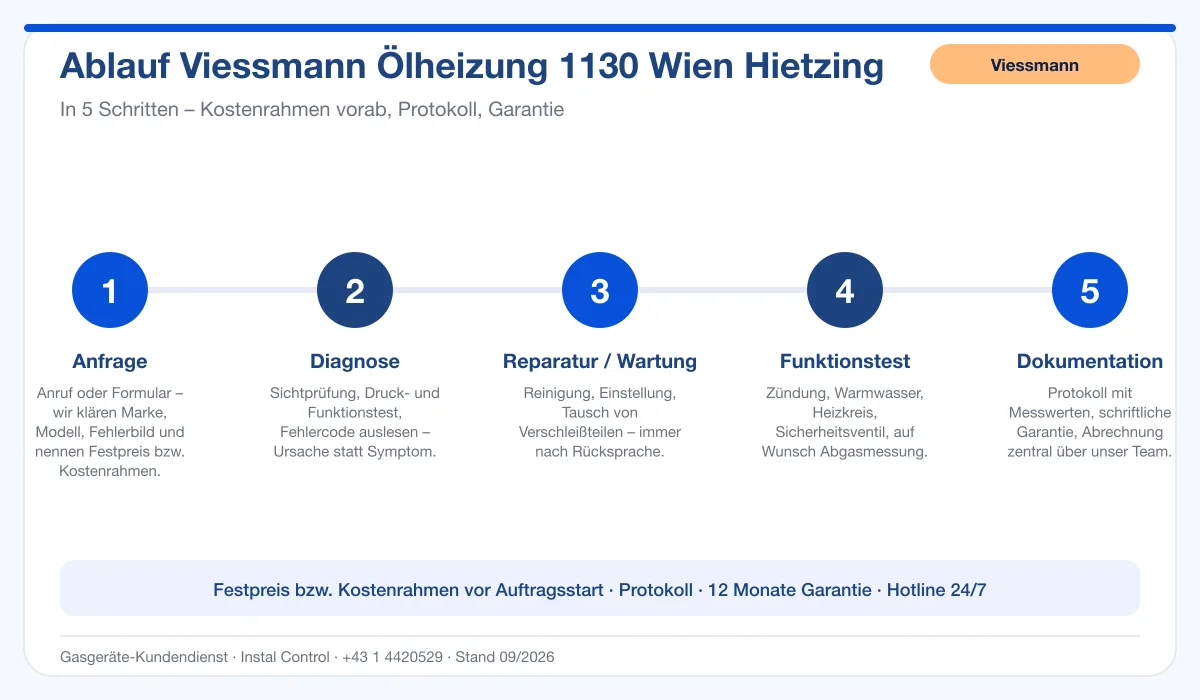The height and width of the screenshot is (700, 1200).
Task: Click the step 2 circle icon
Action: click(355, 290)
